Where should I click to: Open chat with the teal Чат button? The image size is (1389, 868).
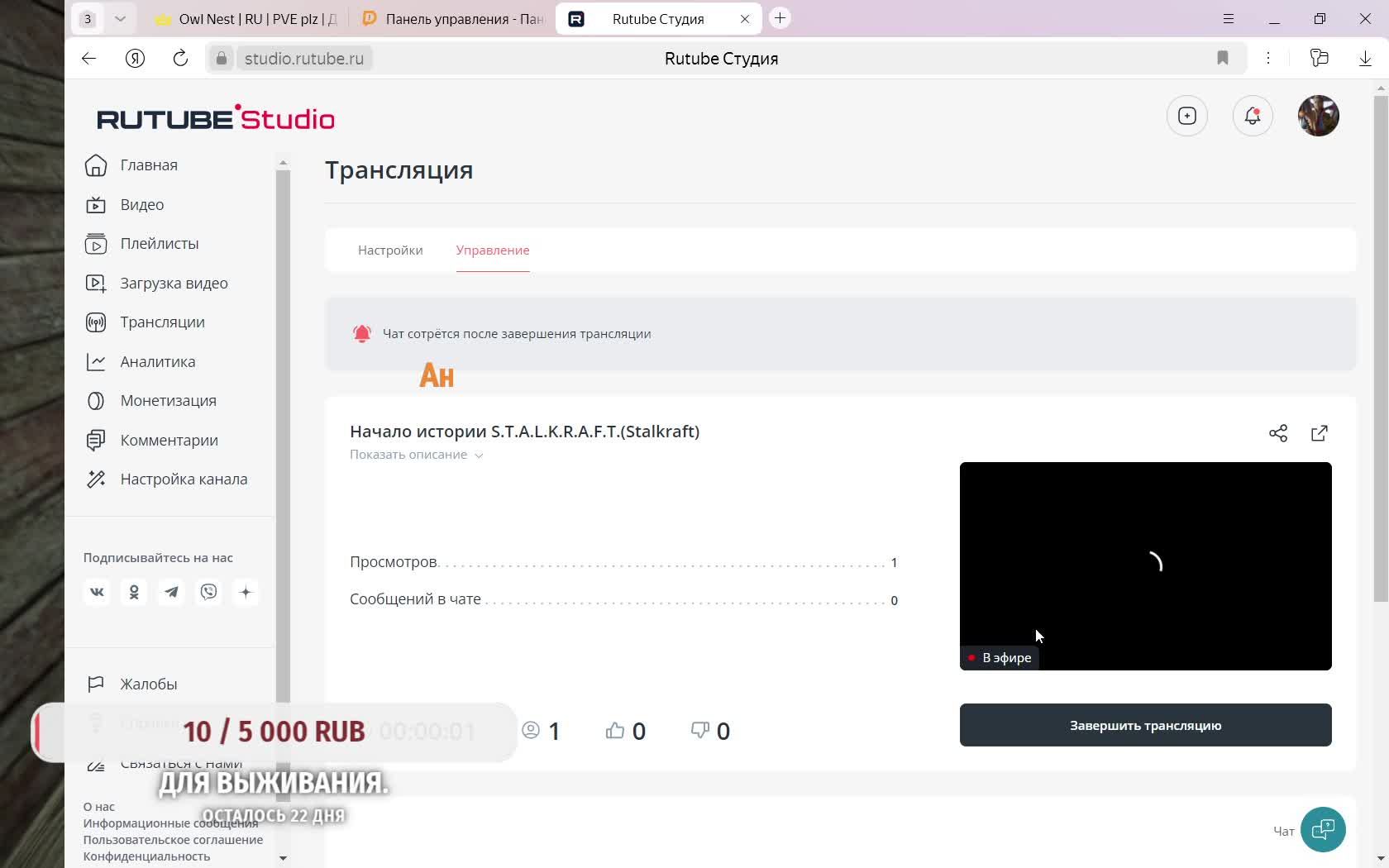1323,829
